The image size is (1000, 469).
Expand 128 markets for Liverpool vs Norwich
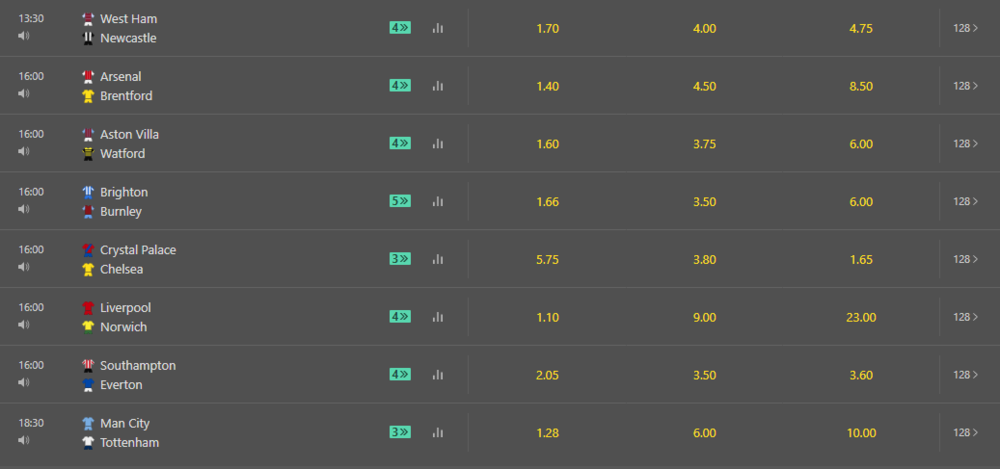click(966, 316)
